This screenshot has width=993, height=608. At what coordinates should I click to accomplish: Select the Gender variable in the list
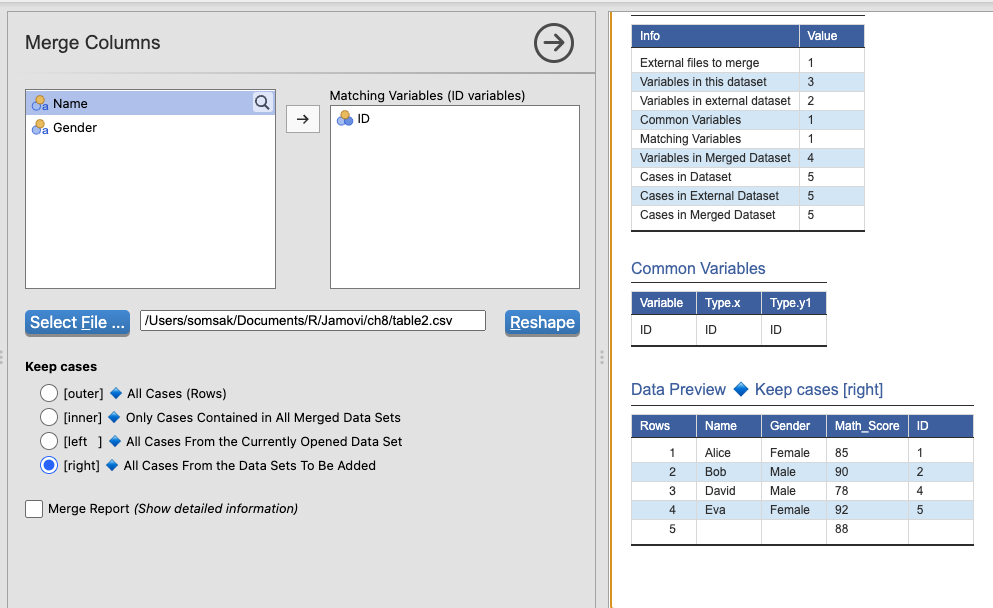click(x=150, y=127)
